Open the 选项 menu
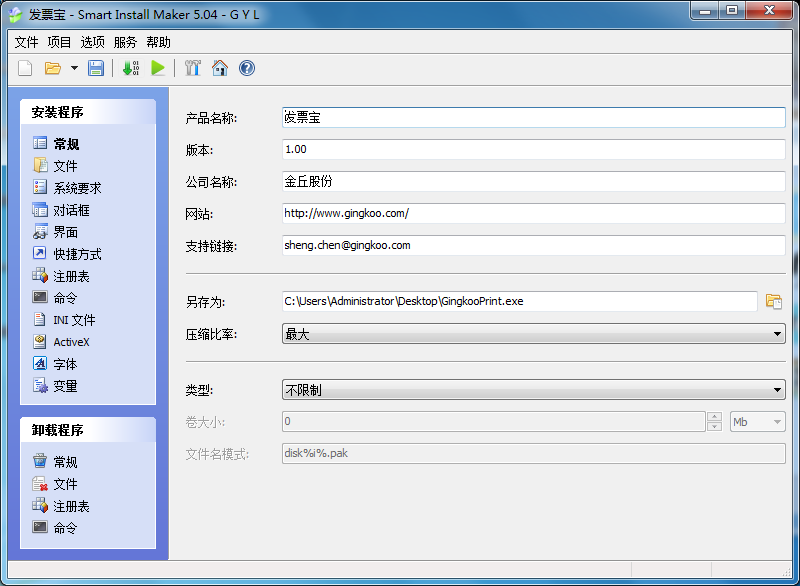Viewport: 800px width, 586px height. pyautogui.click(x=92, y=42)
